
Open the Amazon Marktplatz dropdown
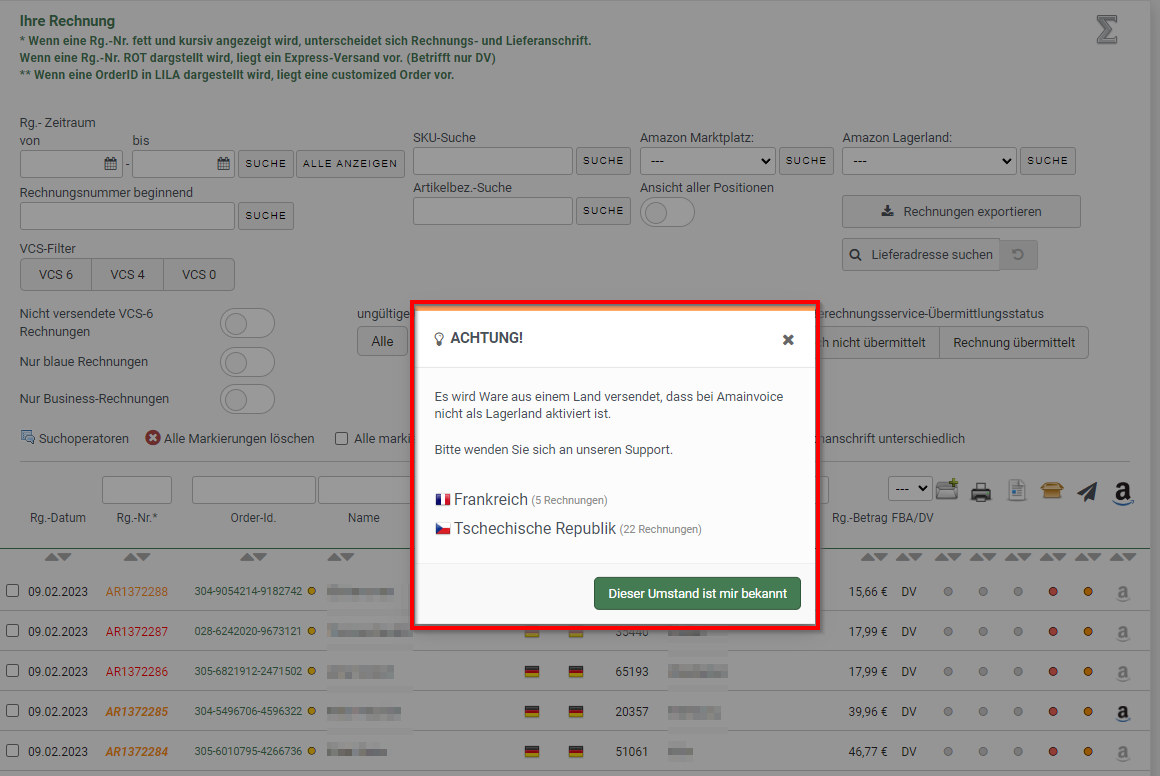708,160
